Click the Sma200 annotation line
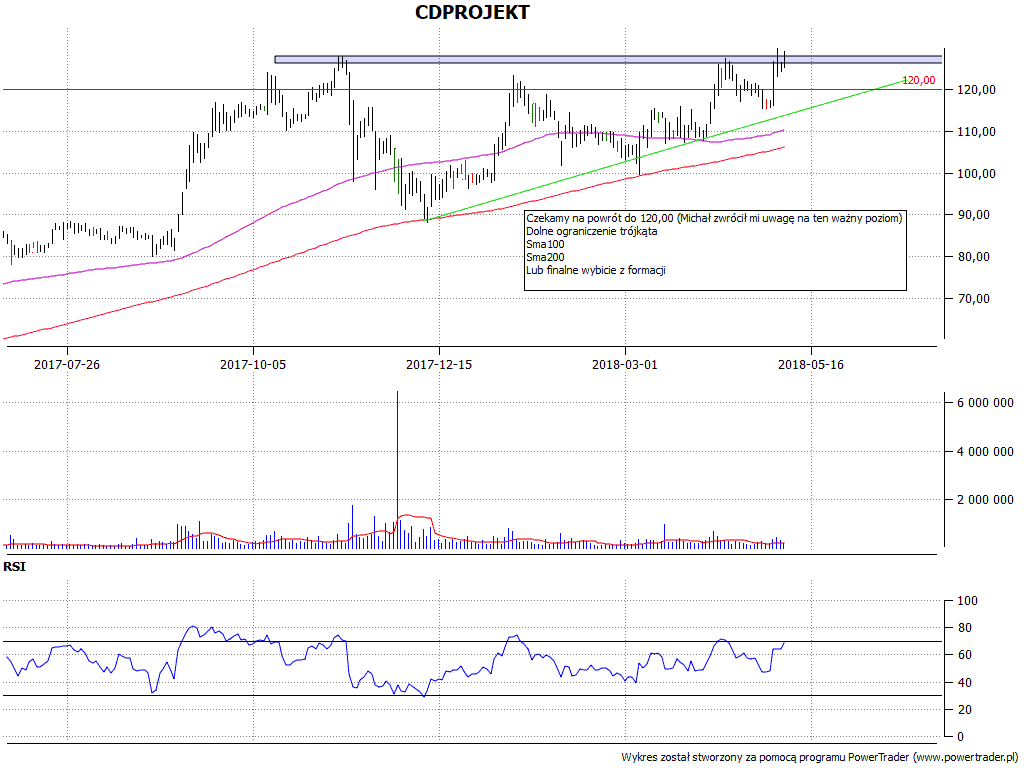Screen dimensions: 1024x768 (545, 257)
